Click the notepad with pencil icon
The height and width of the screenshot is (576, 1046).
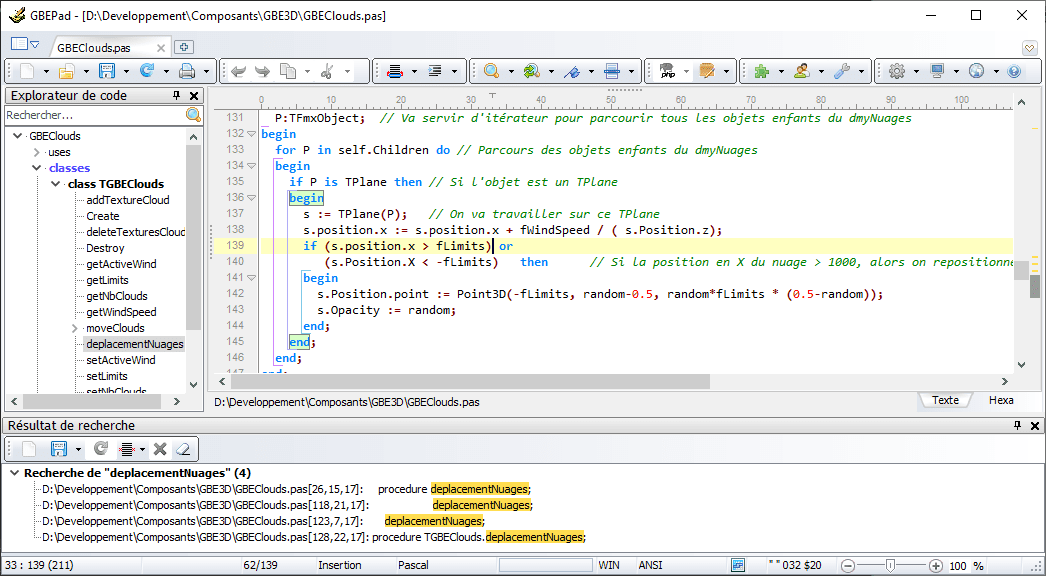707,71
